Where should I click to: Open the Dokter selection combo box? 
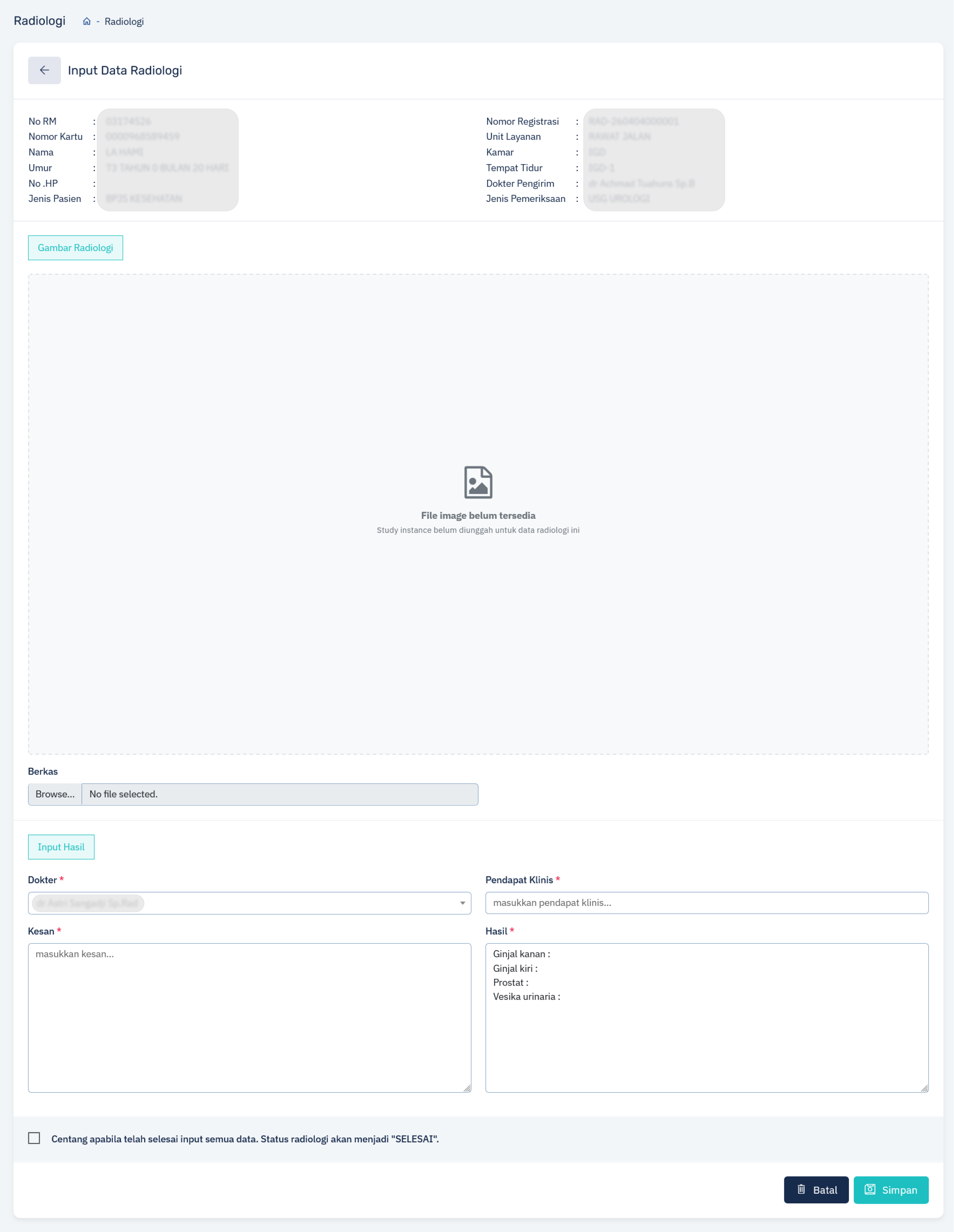pyautogui.click(x=249, y=903)
